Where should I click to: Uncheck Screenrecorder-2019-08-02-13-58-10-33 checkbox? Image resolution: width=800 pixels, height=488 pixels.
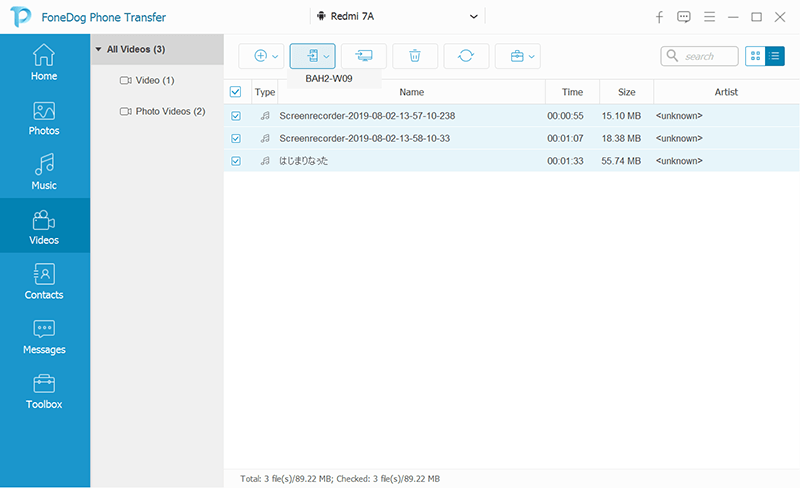click(x=236, y=138)
